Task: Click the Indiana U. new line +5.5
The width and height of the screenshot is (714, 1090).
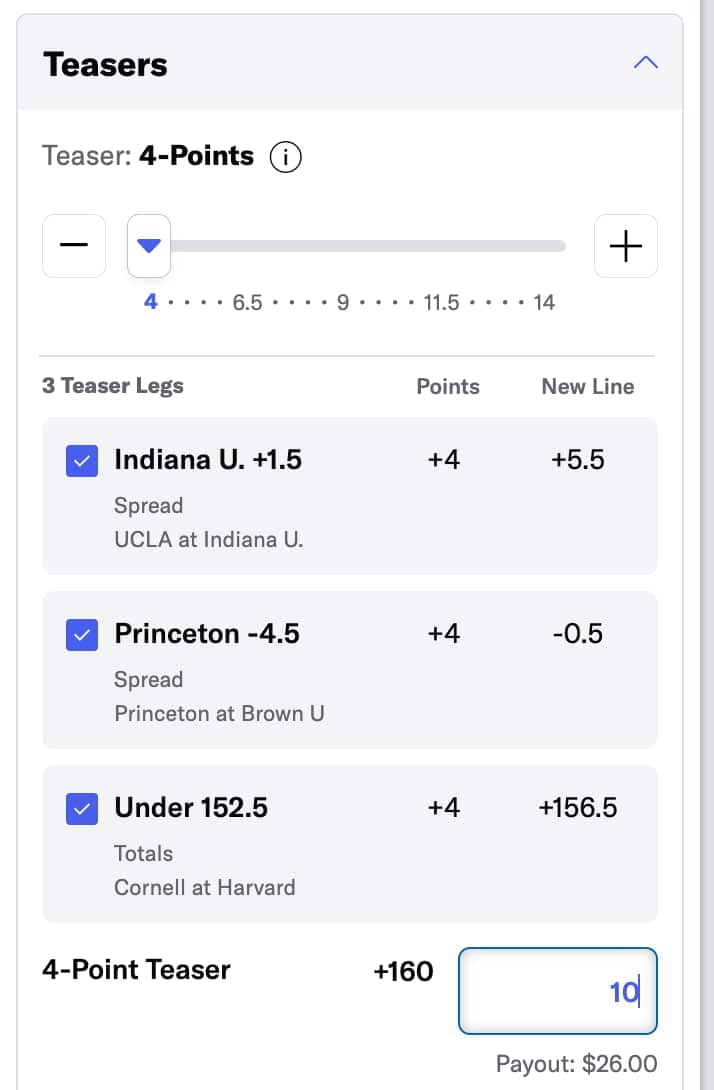Action: [578, 460]
